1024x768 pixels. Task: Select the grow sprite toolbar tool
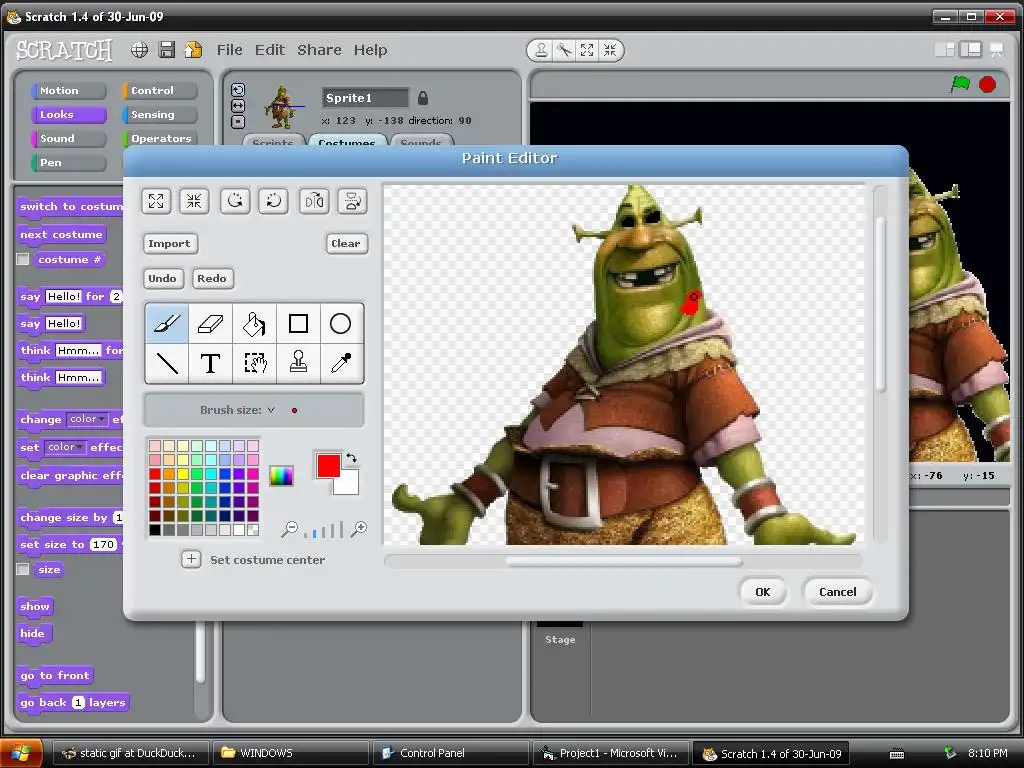[587, 50]
